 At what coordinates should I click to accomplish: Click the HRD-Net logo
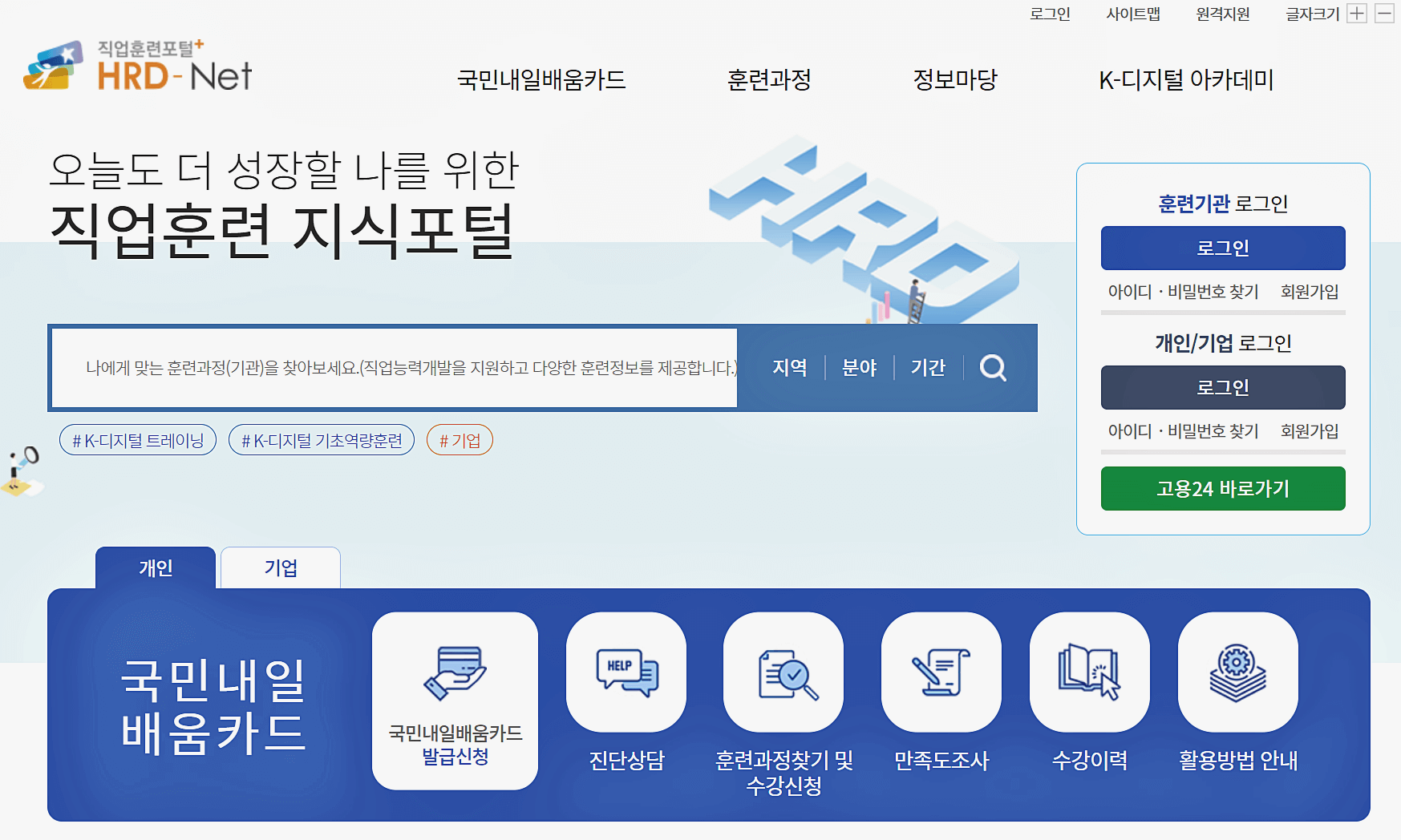click(138, 65)
